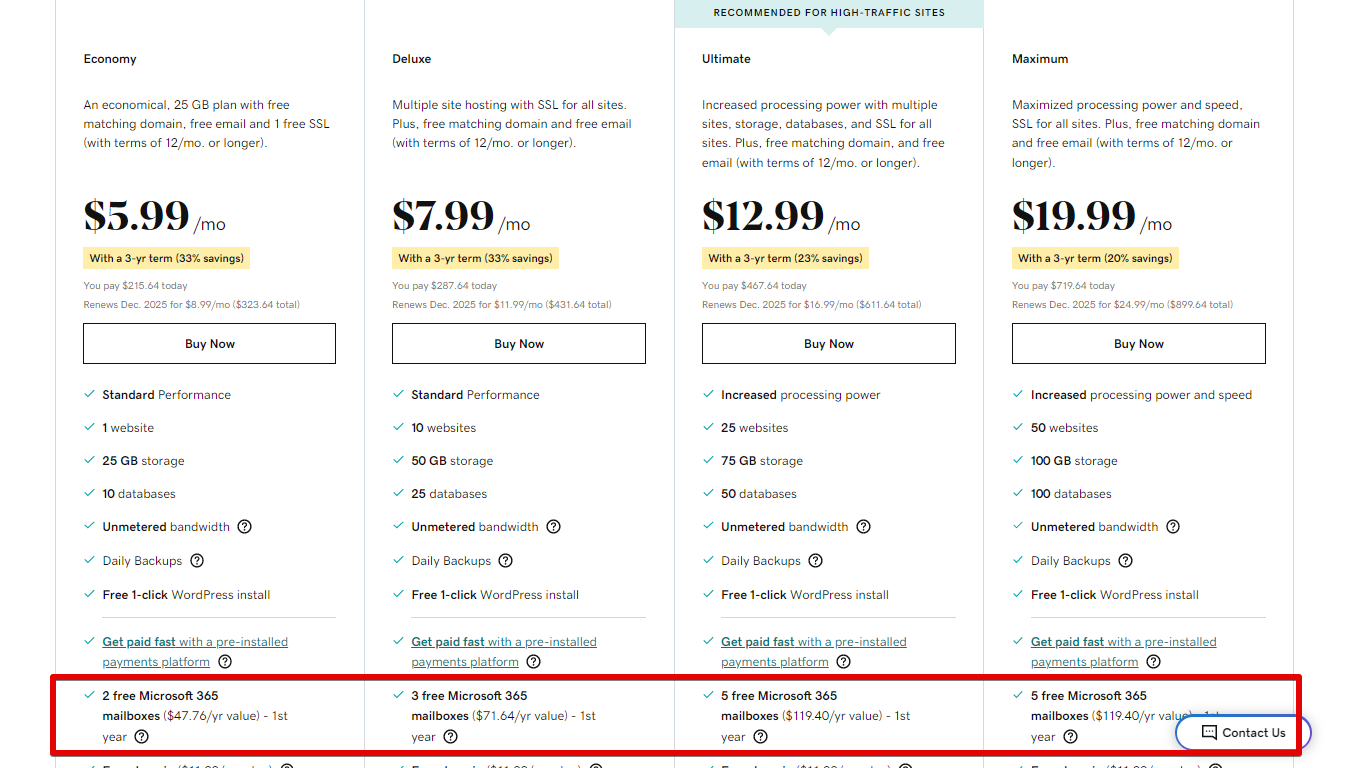
Task: Click Buy Now for the Deluxe plan
Action: click(519, 344)
